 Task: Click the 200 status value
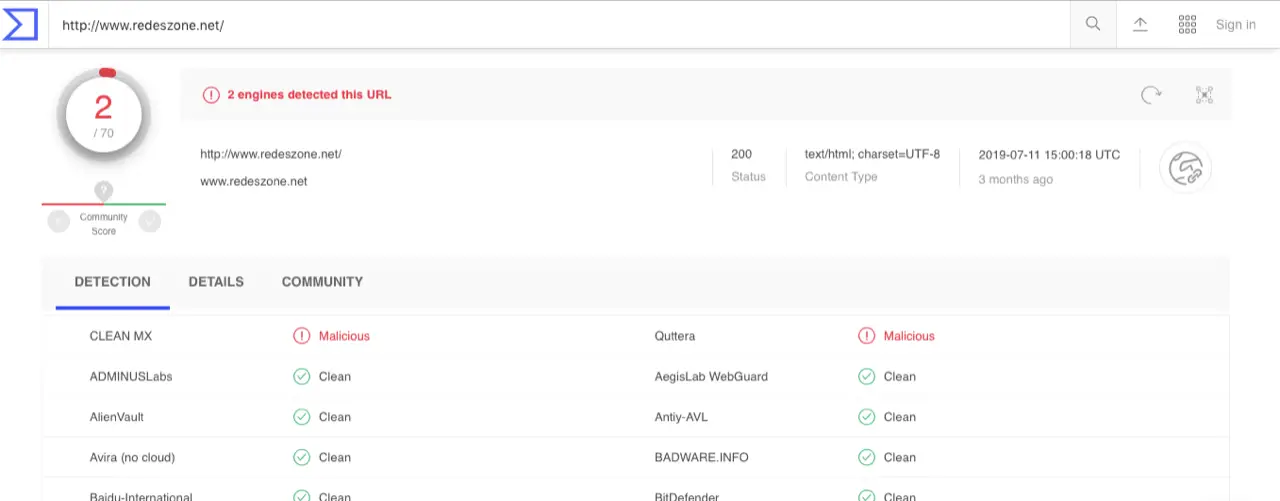[741, 154]
